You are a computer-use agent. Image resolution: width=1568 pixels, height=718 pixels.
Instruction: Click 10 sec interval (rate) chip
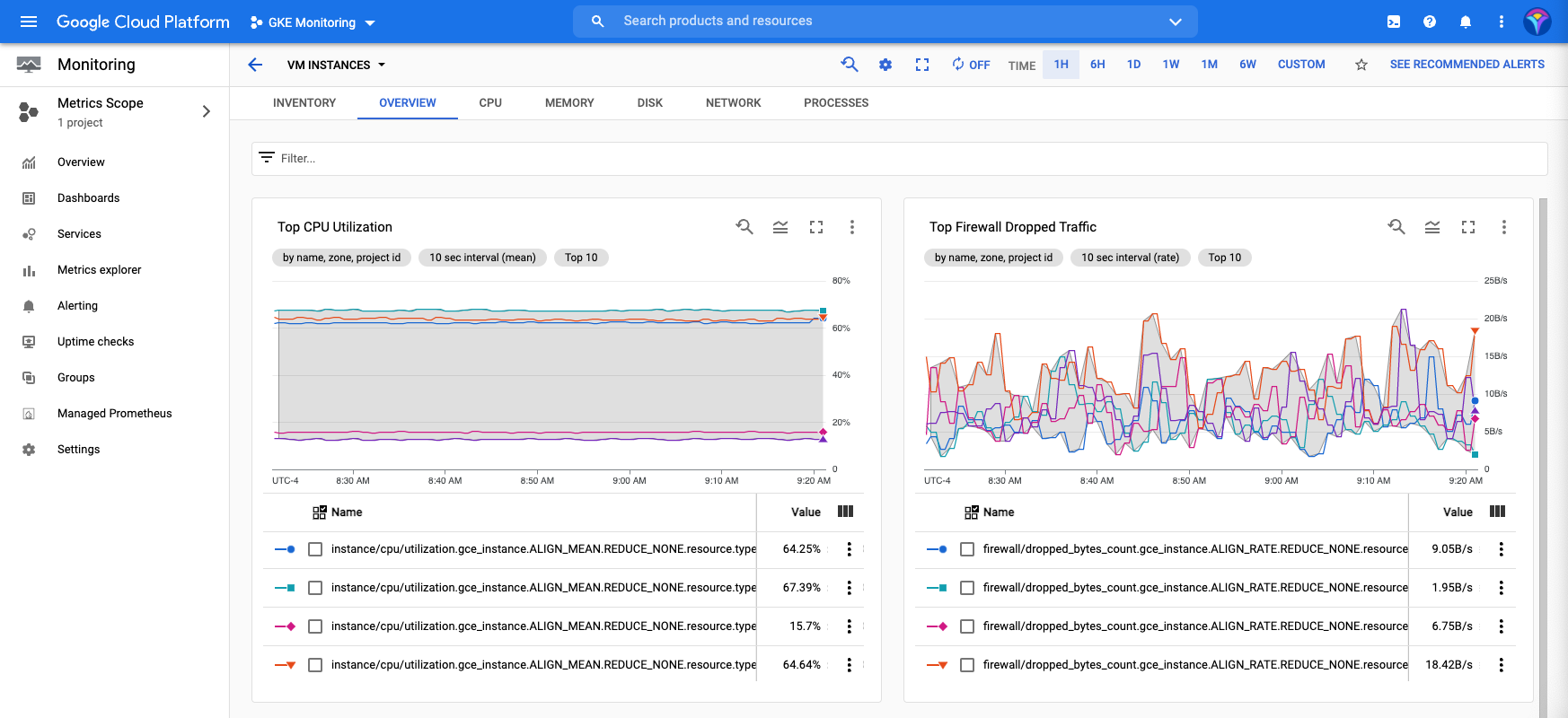click(x=1130, y=258)
